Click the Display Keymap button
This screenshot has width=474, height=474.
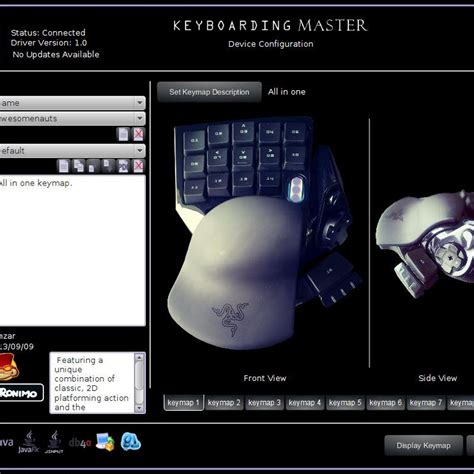pos(423,445)
